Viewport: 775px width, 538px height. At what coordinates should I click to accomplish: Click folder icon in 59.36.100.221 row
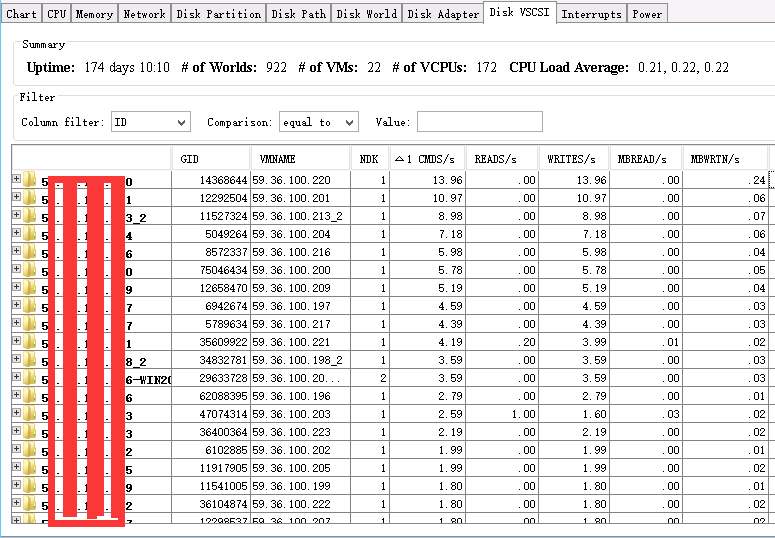(30, 341)
